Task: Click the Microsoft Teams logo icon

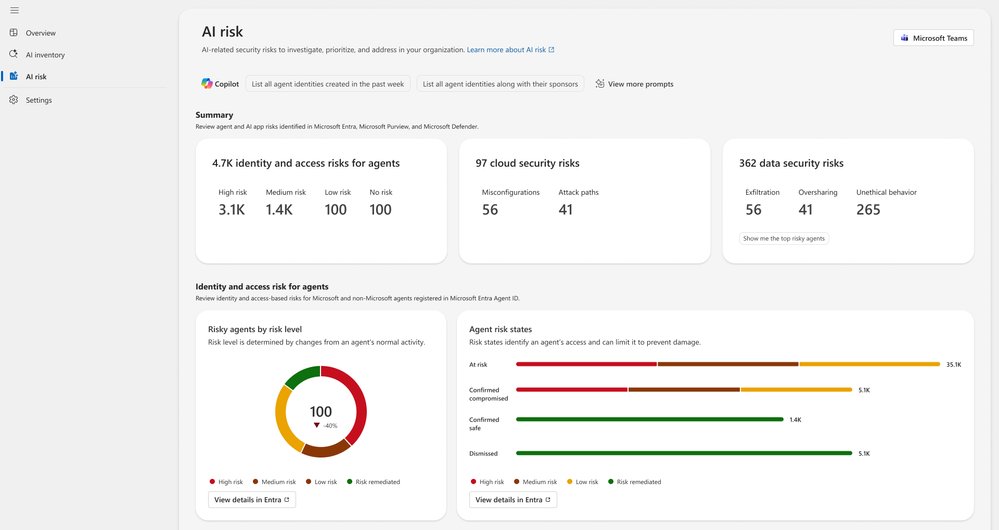Action: pyautogui.click(x=904, y=38)
